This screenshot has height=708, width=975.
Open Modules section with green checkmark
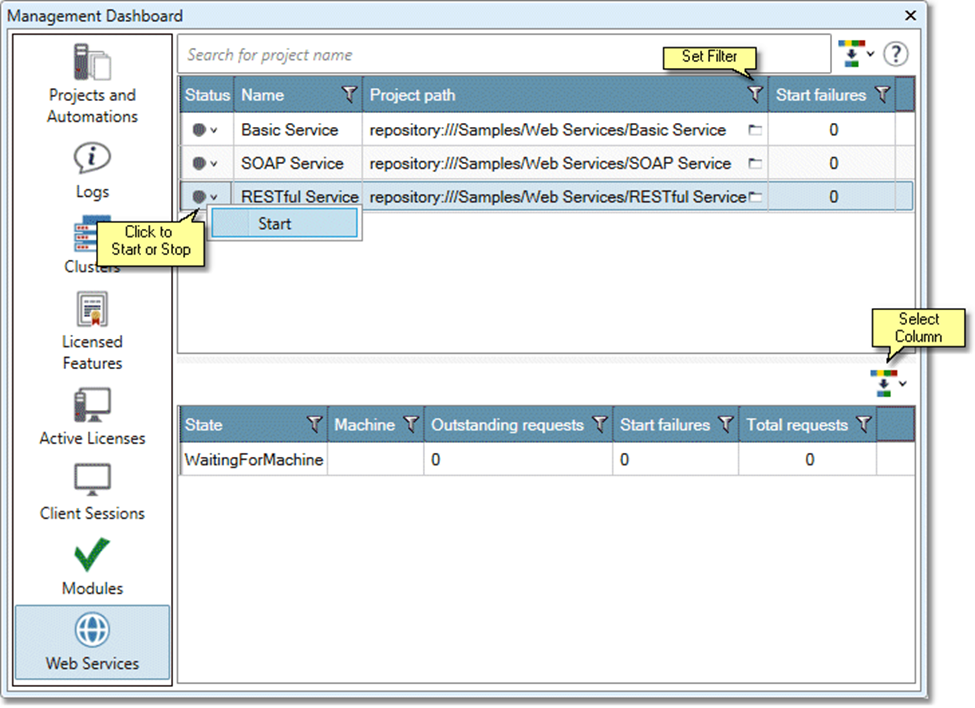pyautogui.click(x=92, y=566)
